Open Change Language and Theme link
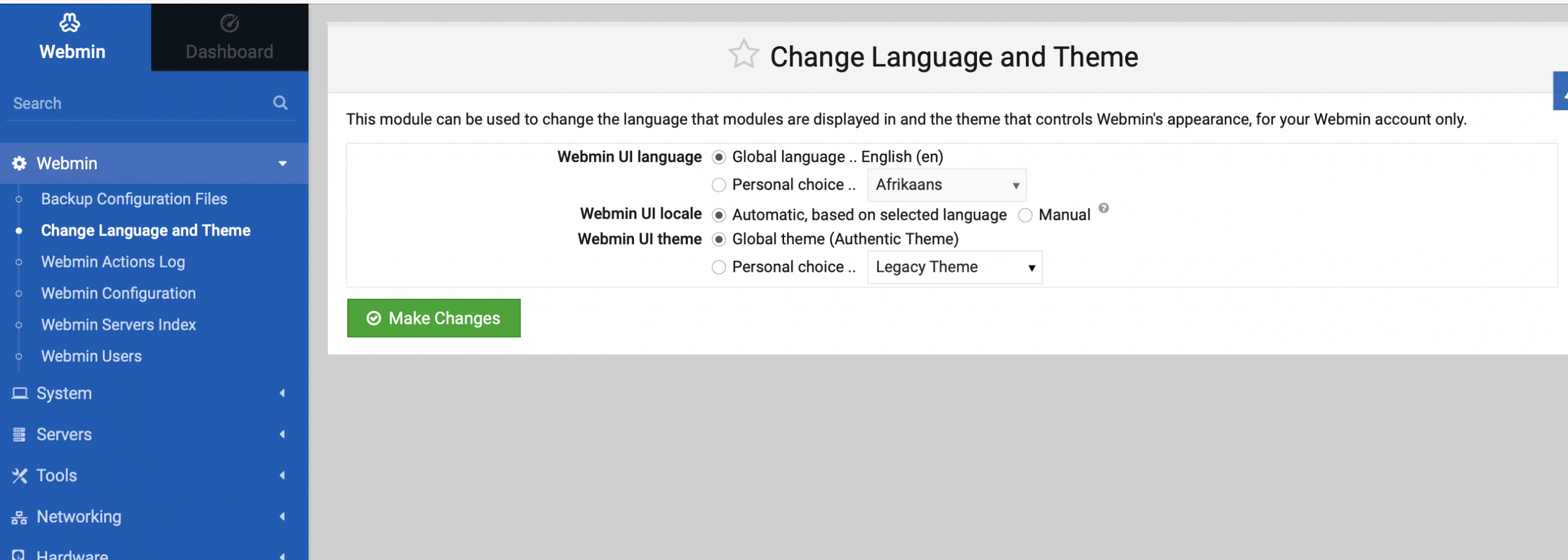Screen dimensions: 1568x560 pyautogui.click(x=146, y=231)
